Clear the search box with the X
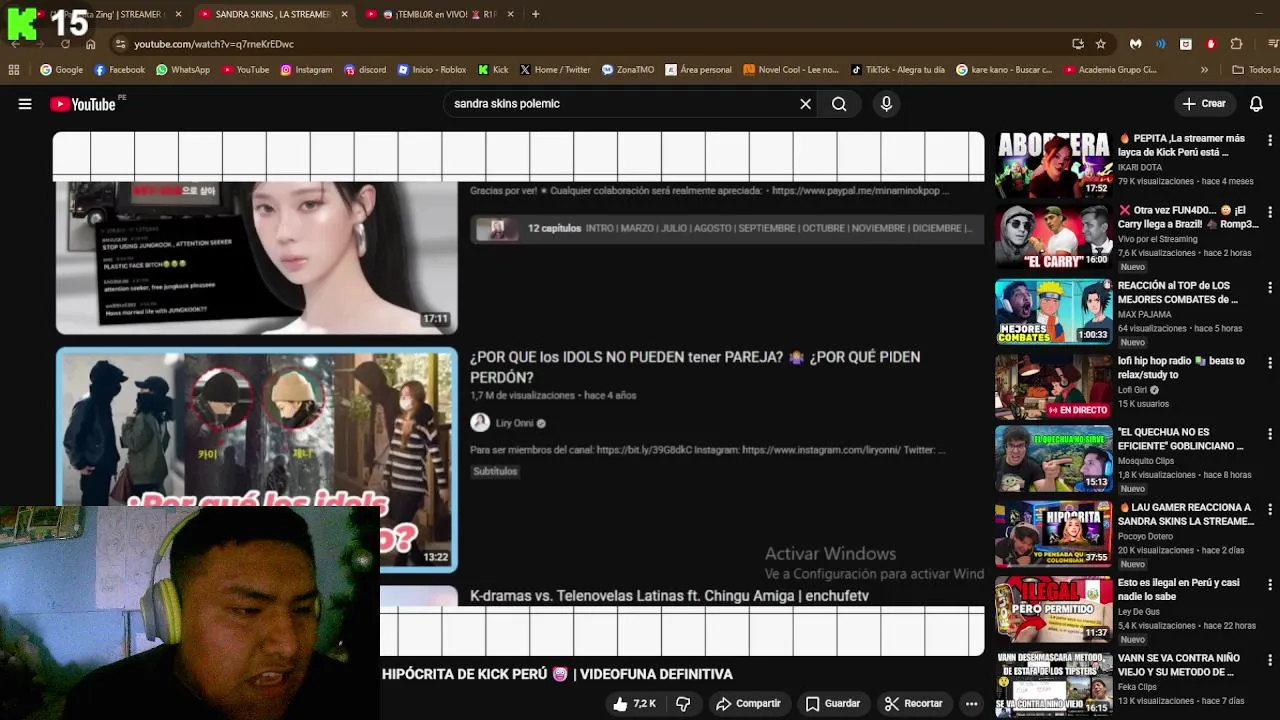The height and width of the screenshot is (720, 1280). tap(805, 104)
